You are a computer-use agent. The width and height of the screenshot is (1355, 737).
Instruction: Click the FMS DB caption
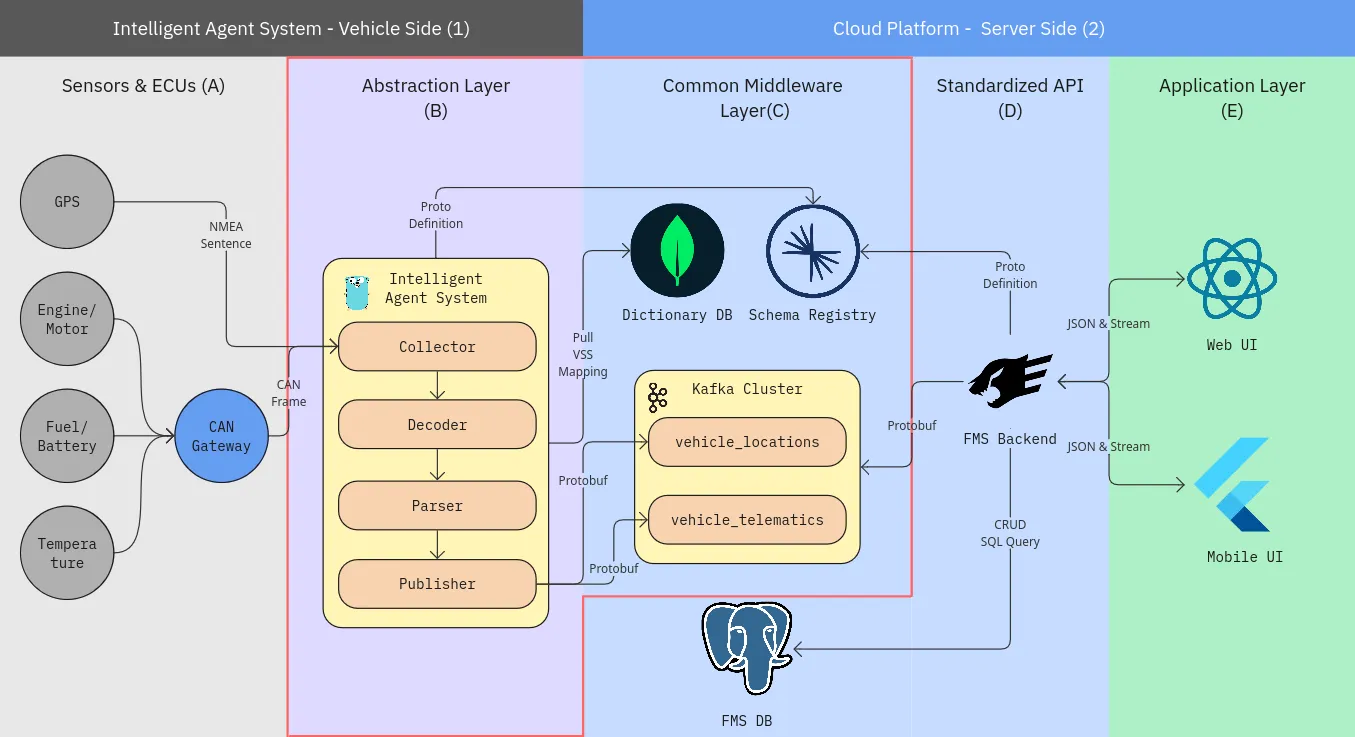747,721
